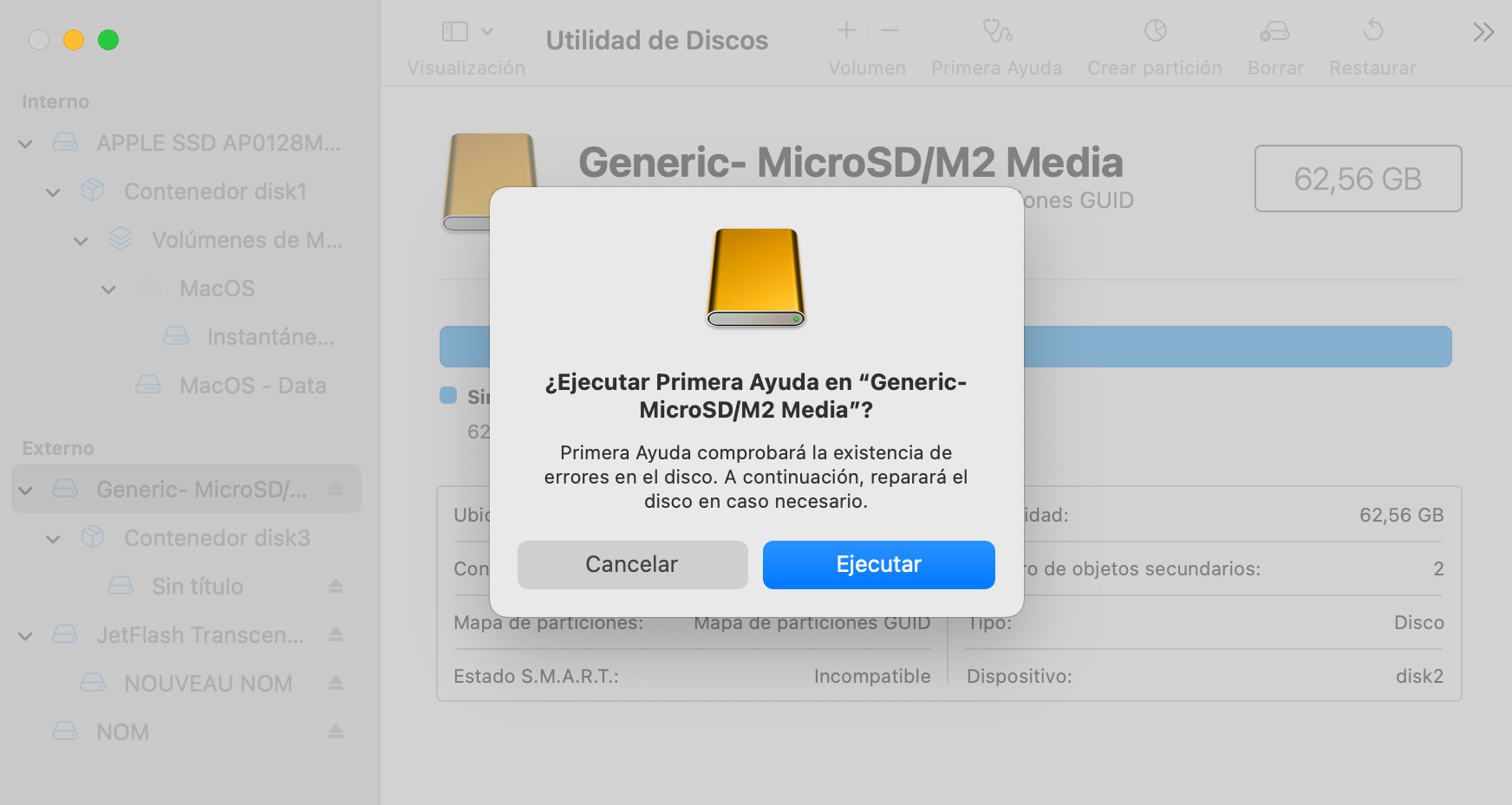Eject the NOUVEAU NOM volume
The width and height of the screenshot is (1512, 805).
[336, 684]
